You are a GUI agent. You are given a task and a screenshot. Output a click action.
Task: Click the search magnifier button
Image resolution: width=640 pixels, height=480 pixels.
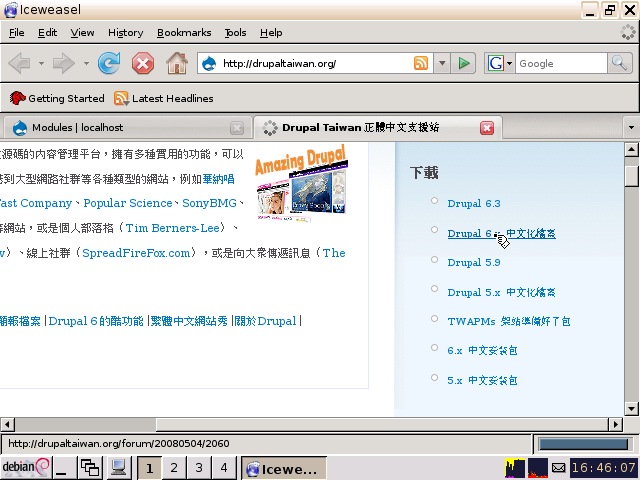[619, 63]
